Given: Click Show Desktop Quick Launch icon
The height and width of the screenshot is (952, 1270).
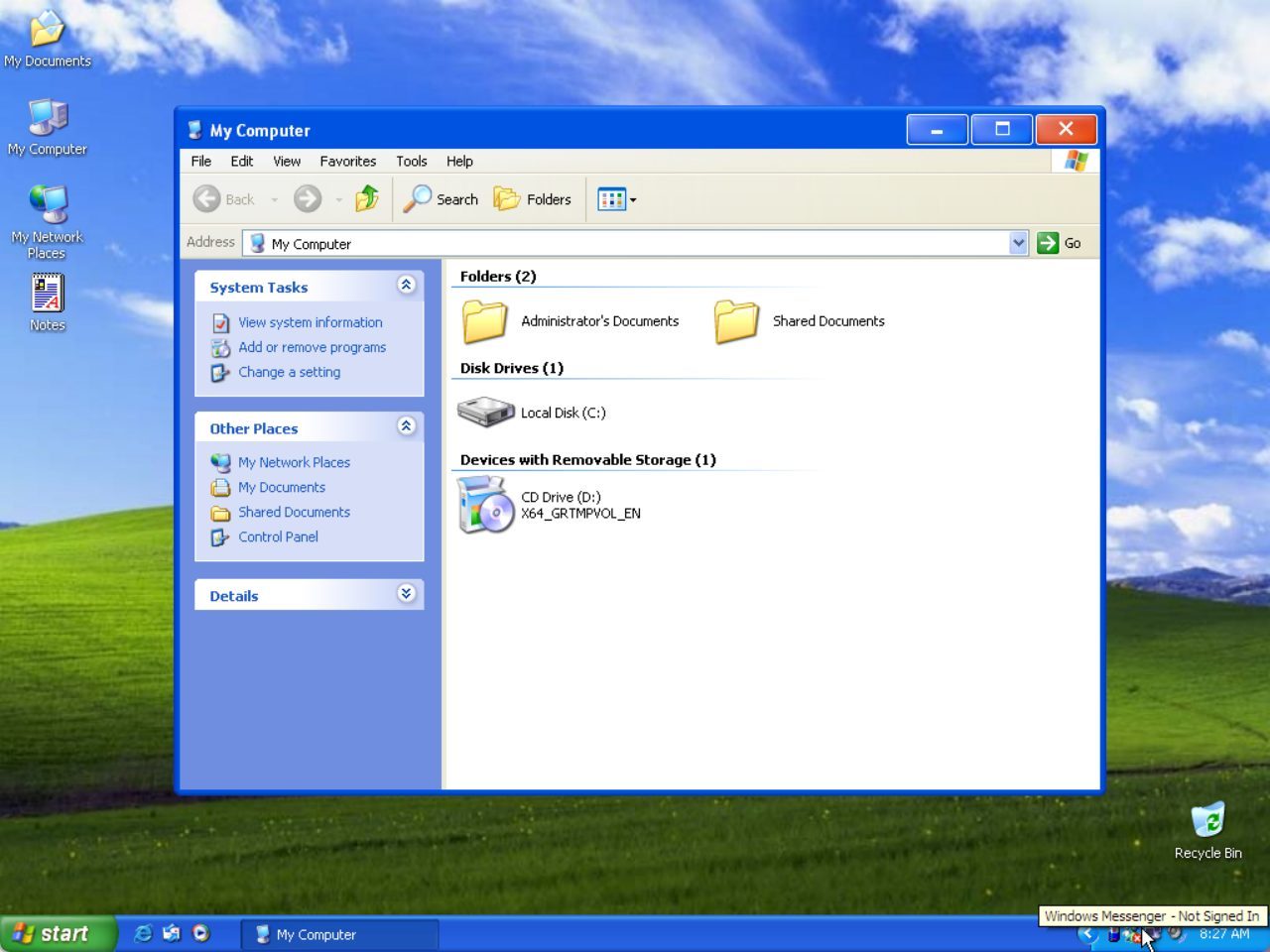Looking at the screenshot, I should pos(172,933).
